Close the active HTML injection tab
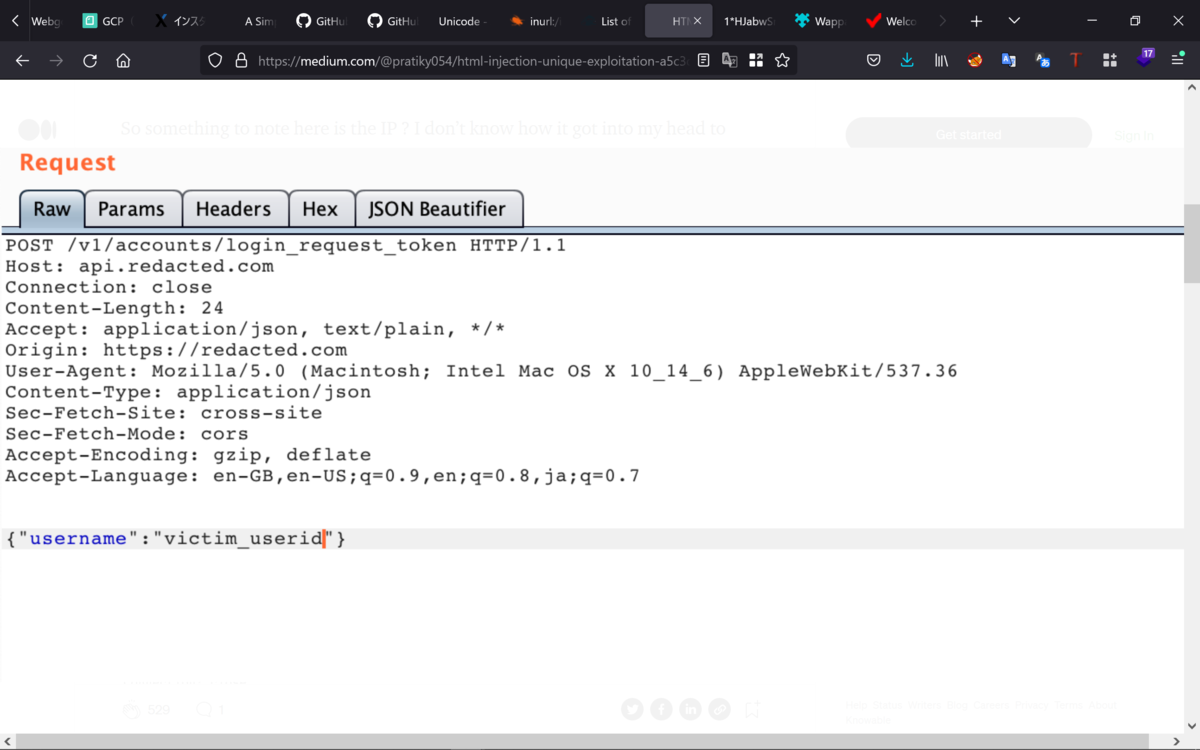The height and width of the screenshot is (750, 1200). tap(698, 21)
